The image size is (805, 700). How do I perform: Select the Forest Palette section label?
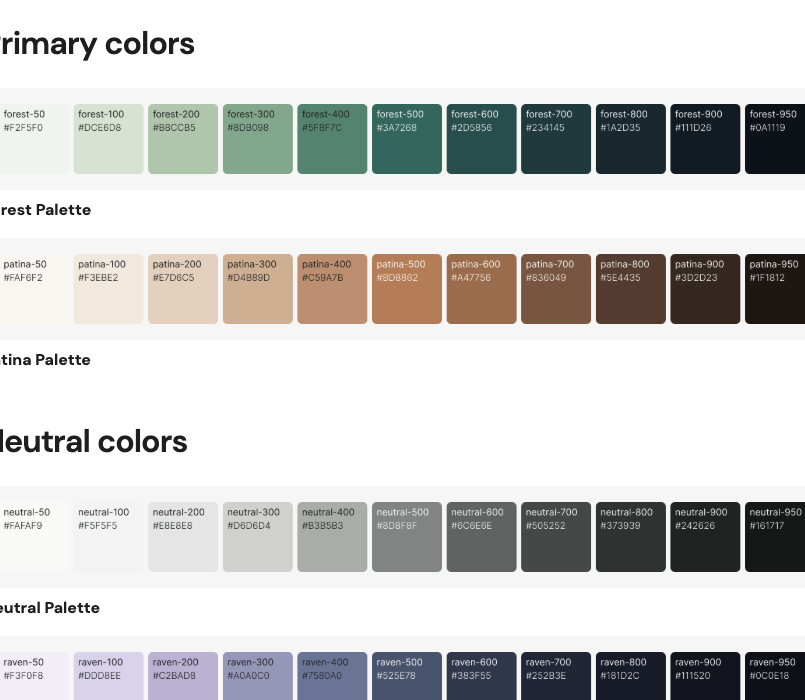pos(45,210)
